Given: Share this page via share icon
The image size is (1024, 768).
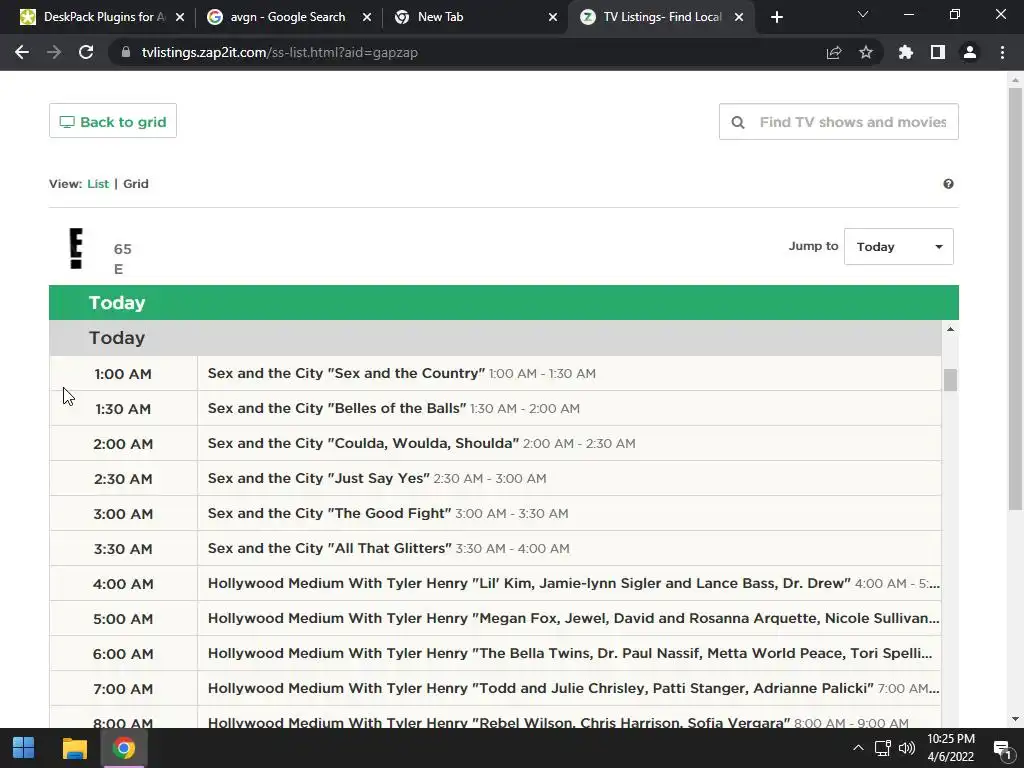Looking at the screenshot, I should (x=834, y=52).
